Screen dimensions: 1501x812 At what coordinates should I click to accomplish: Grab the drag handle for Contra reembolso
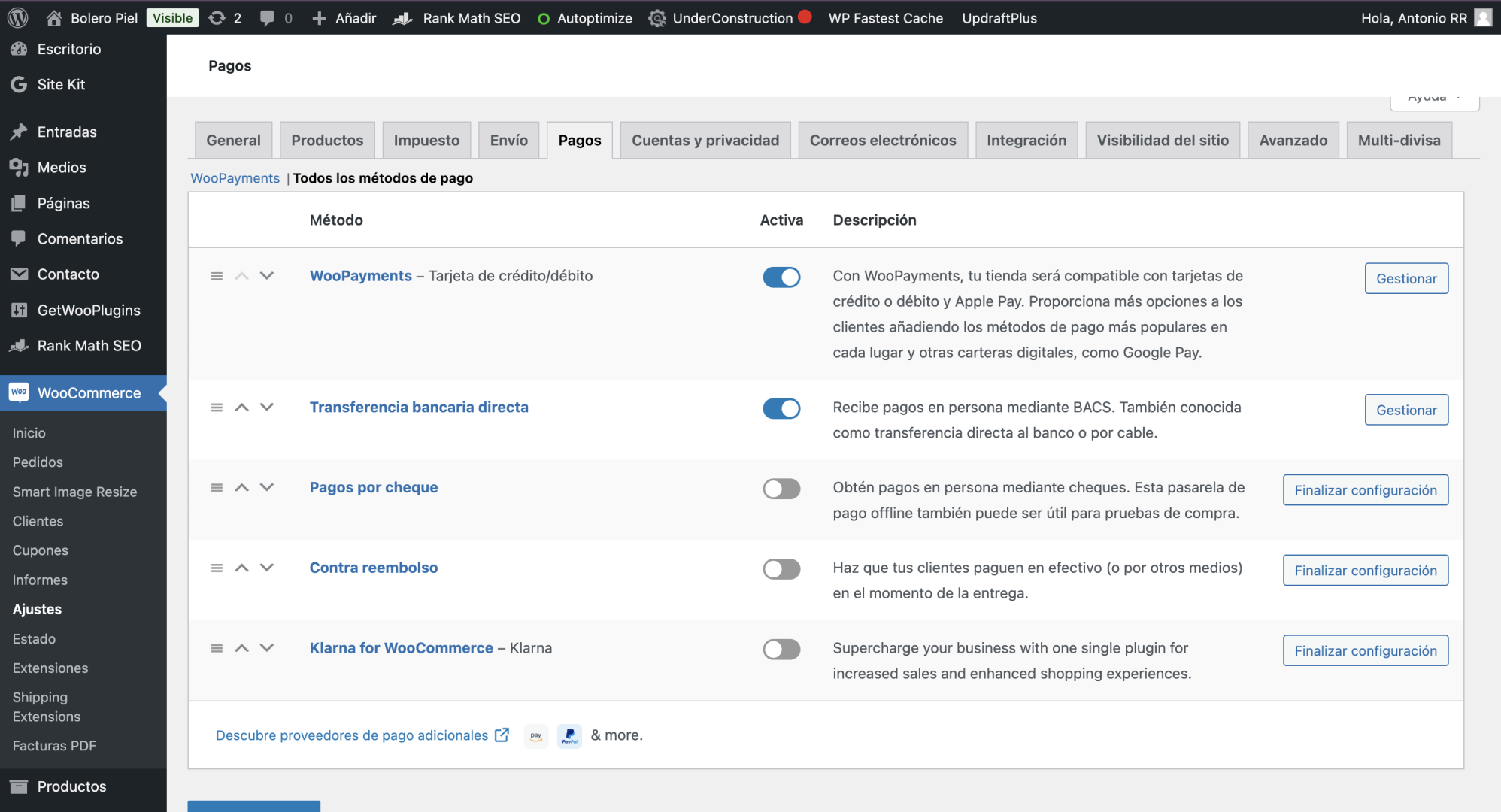coord(217,568)
